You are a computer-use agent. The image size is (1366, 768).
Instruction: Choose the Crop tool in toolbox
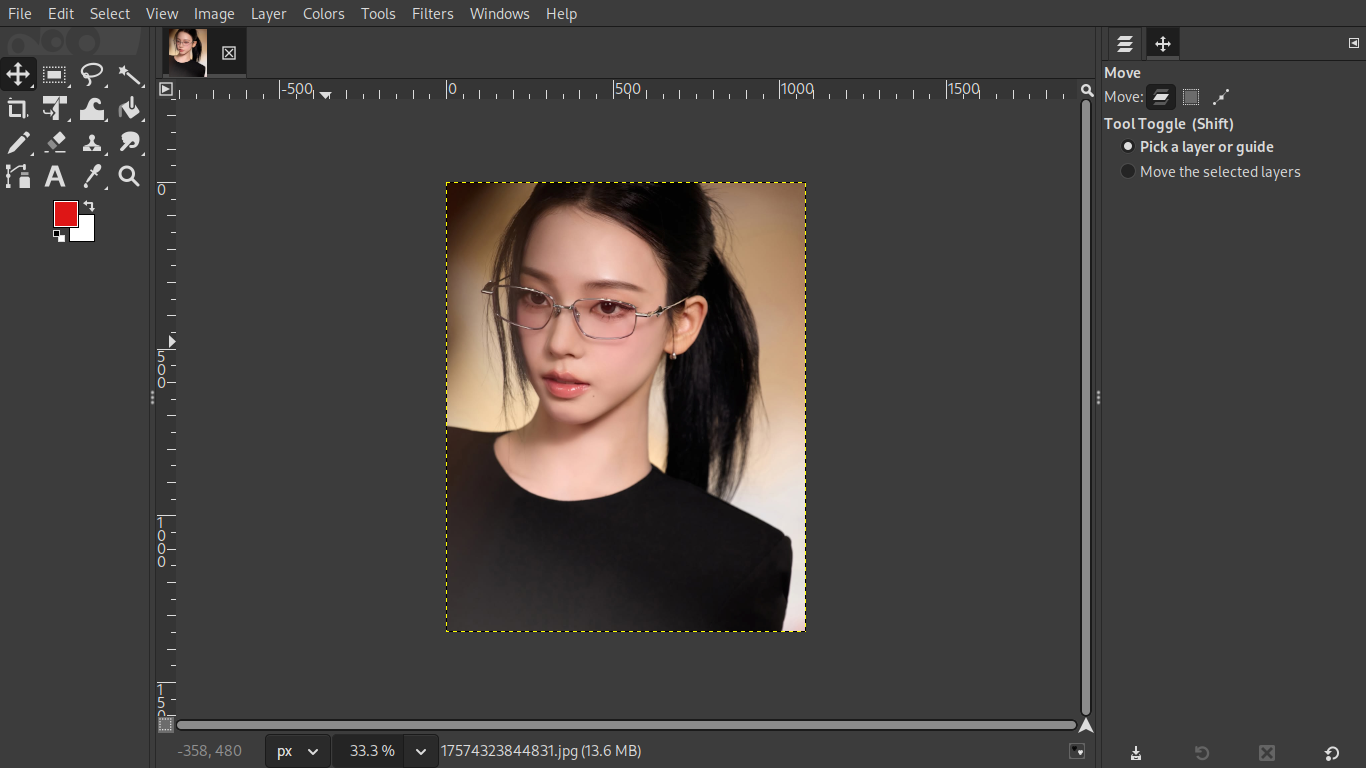point(18,109)
